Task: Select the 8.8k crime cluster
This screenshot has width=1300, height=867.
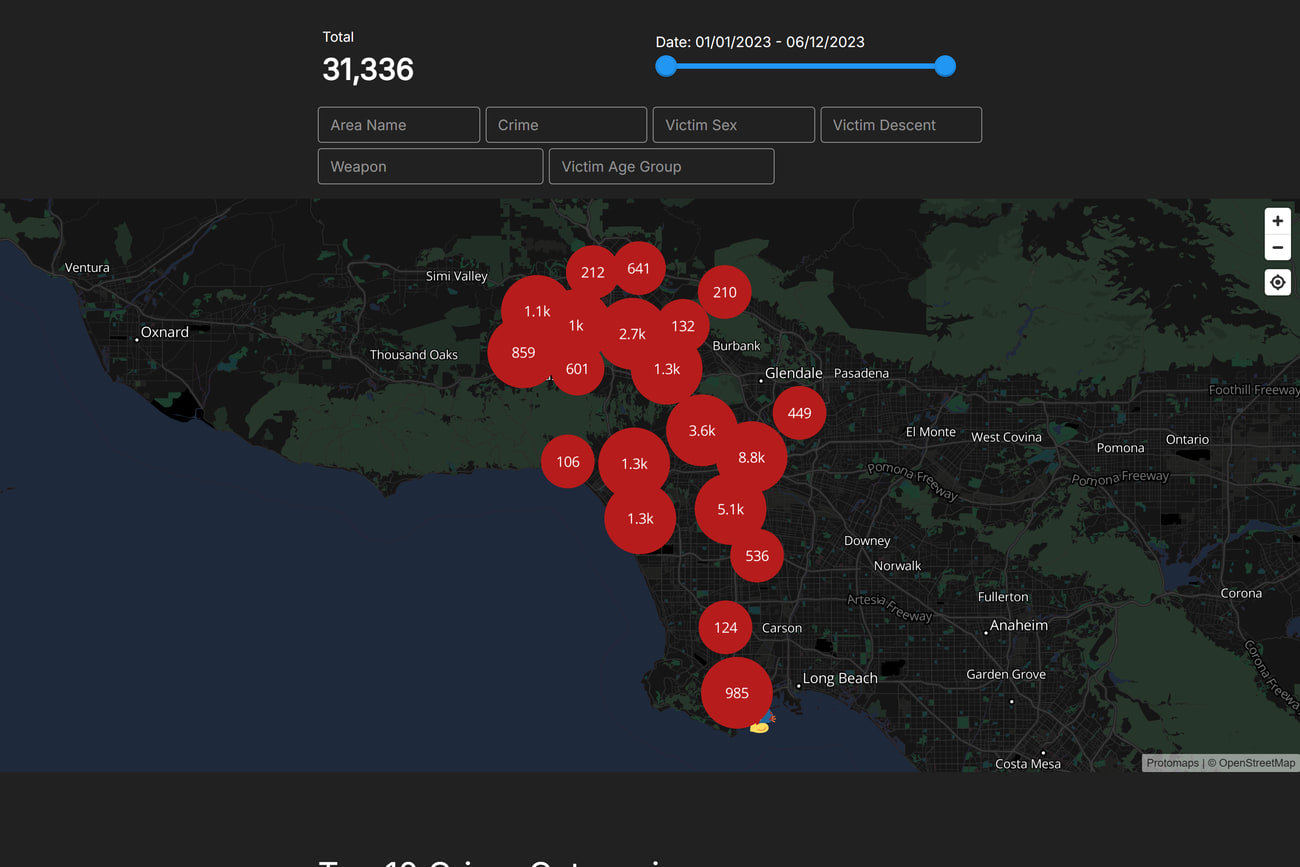Action: click(751, 457)
